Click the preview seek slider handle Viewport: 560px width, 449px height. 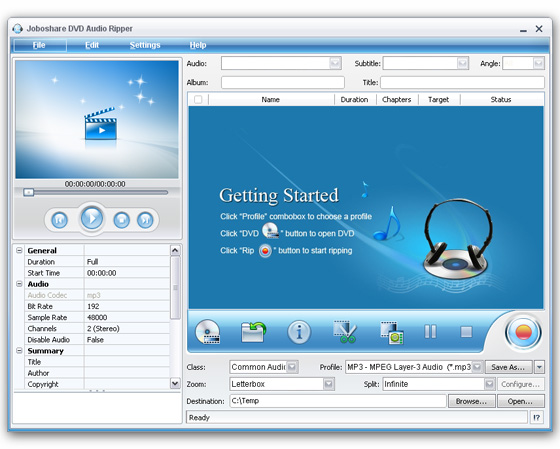coord(29,193)
